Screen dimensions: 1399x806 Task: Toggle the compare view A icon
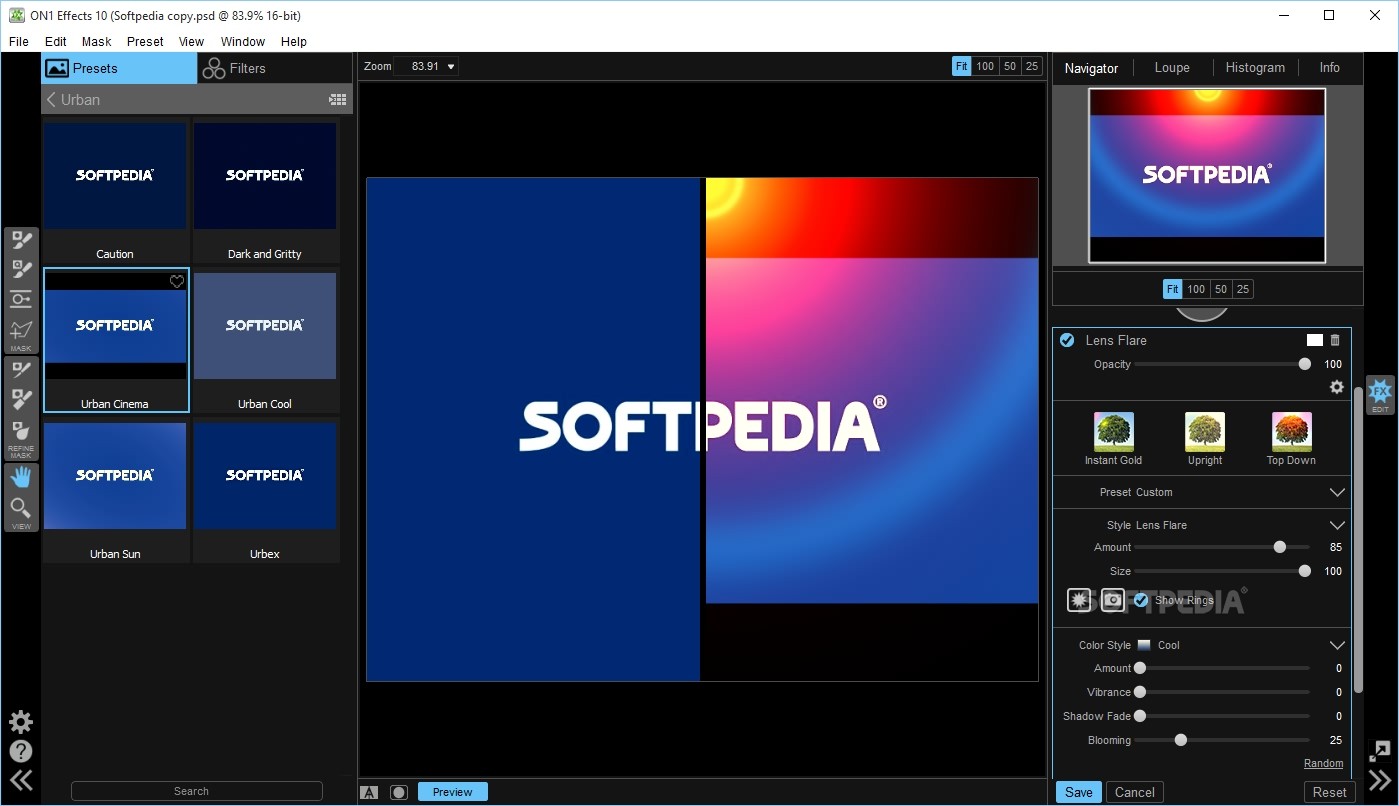[369, 792]
